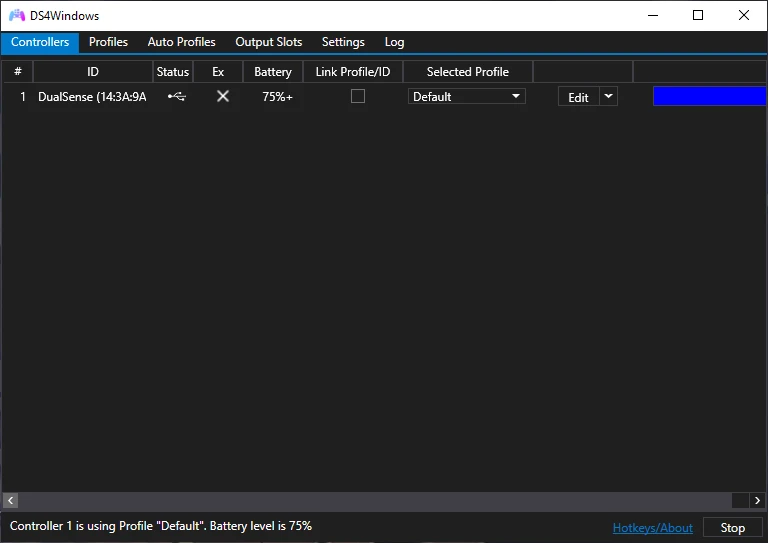Click the X icon in Ex column
Image resolution: width=768 pixels, height=543 pixels.
[x=223, y=97]
